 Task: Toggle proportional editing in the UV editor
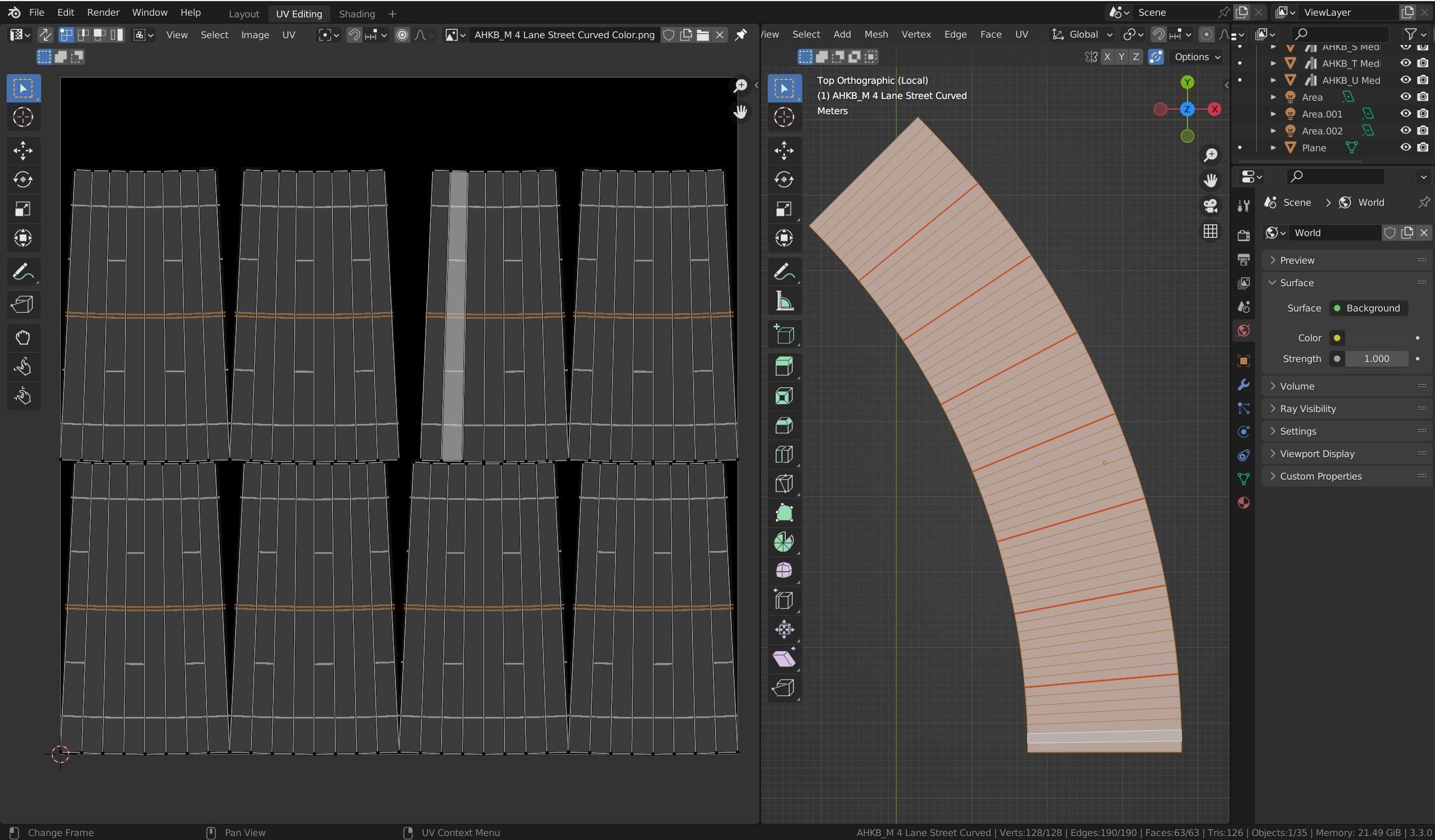click(x=402, y=35)
